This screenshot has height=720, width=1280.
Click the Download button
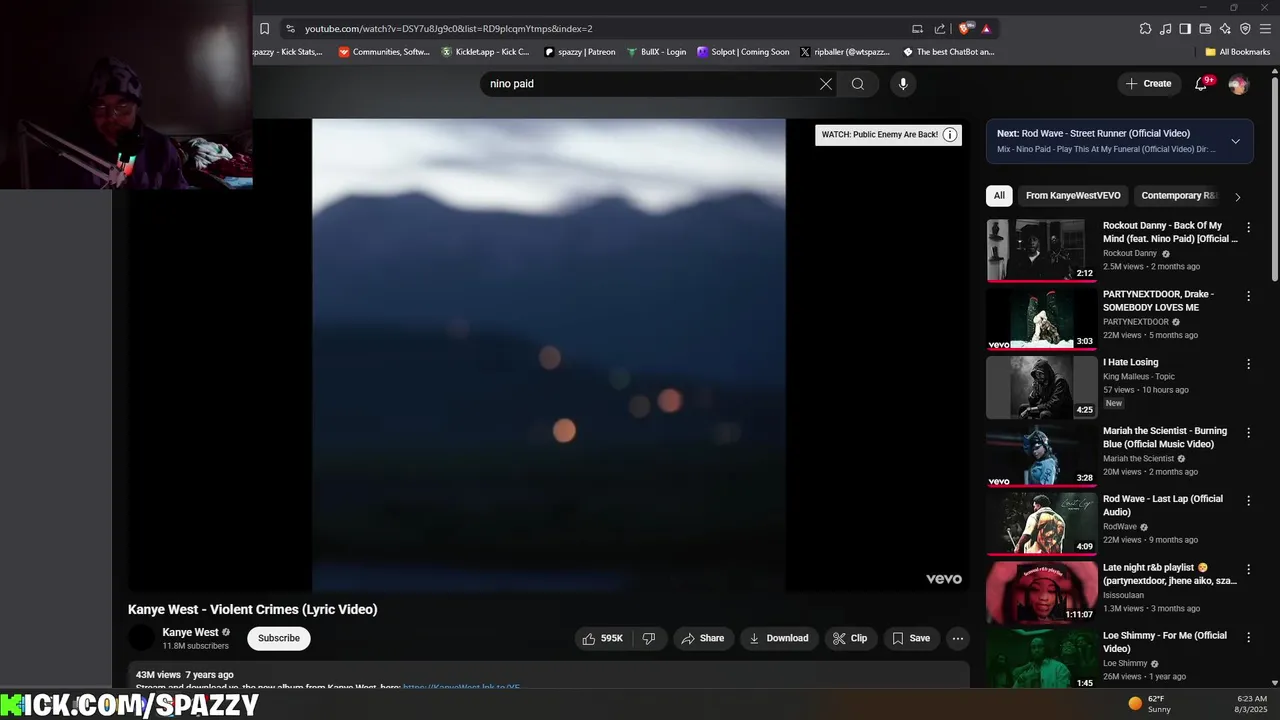[779, 638]
